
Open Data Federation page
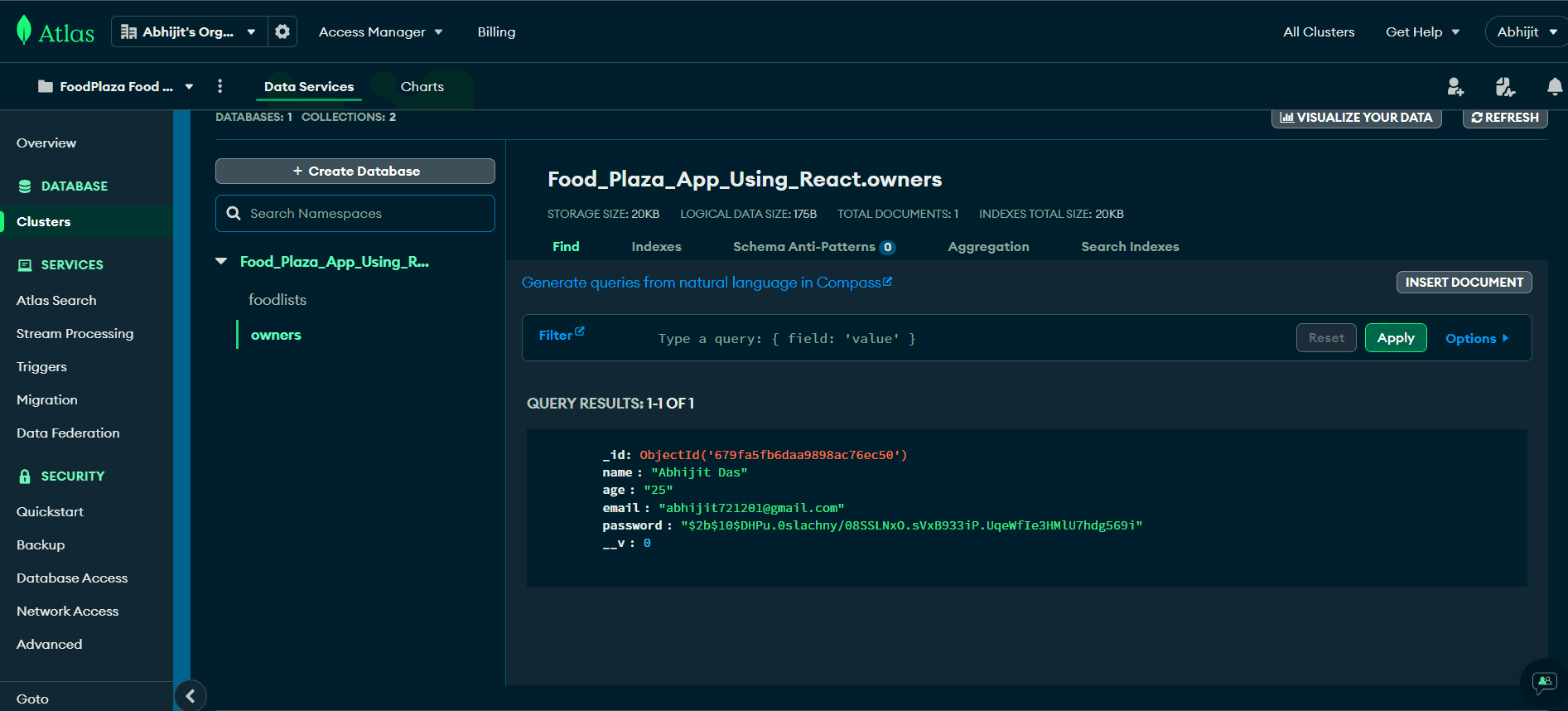pyautogui.click(x=68, y=433)
